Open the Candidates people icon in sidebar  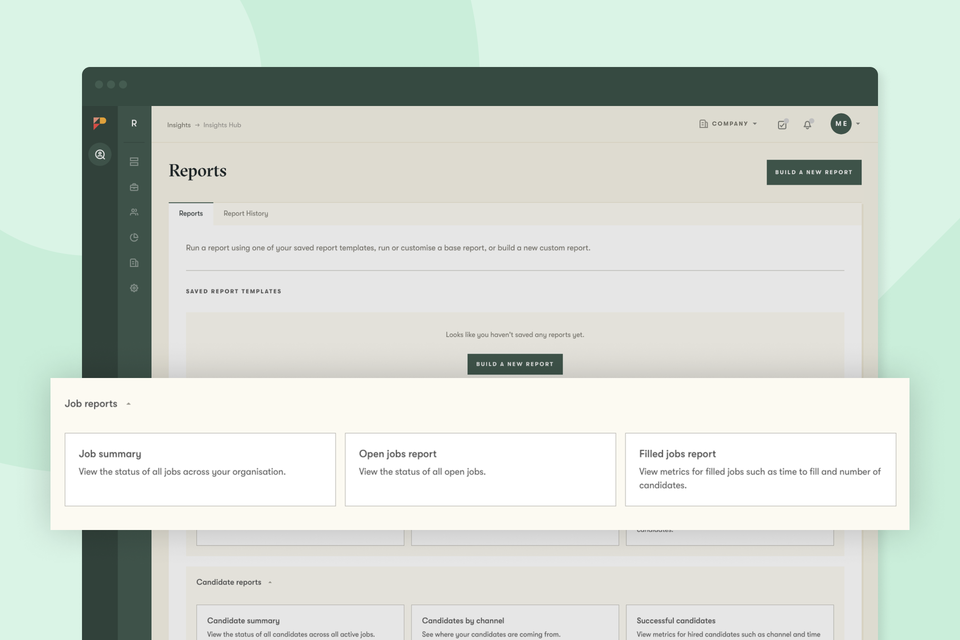[x=133, y=211]
